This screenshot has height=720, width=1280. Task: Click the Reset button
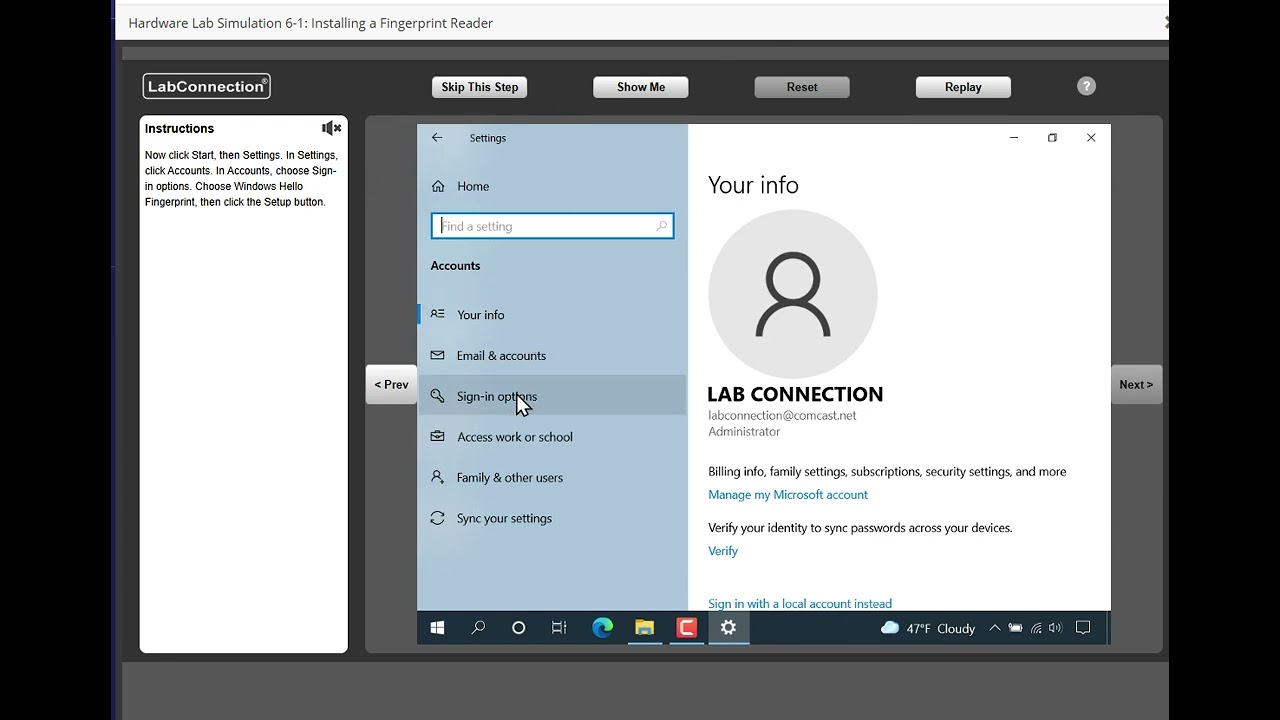tap(802, 87)
